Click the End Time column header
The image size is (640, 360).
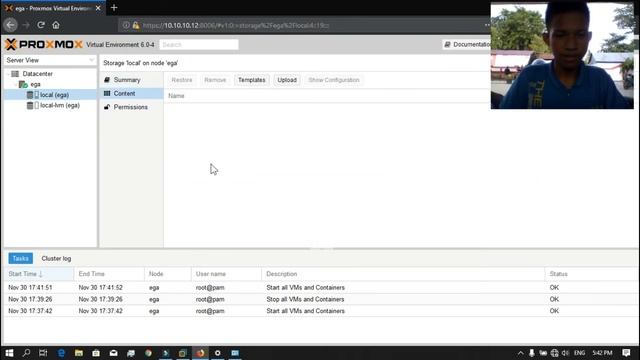coord(109,274)
